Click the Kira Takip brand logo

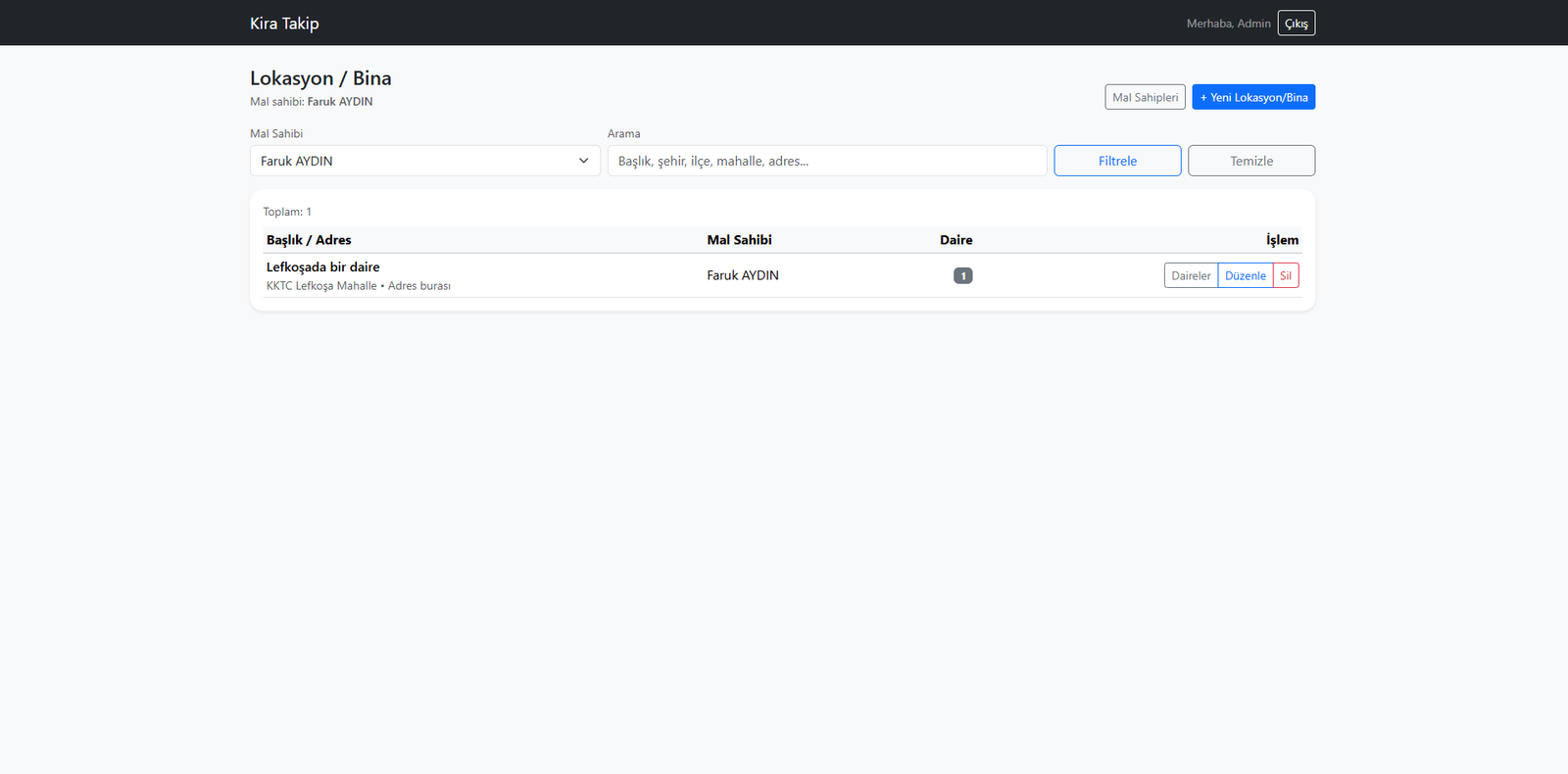pyautogui.click(x=284, y=24)
